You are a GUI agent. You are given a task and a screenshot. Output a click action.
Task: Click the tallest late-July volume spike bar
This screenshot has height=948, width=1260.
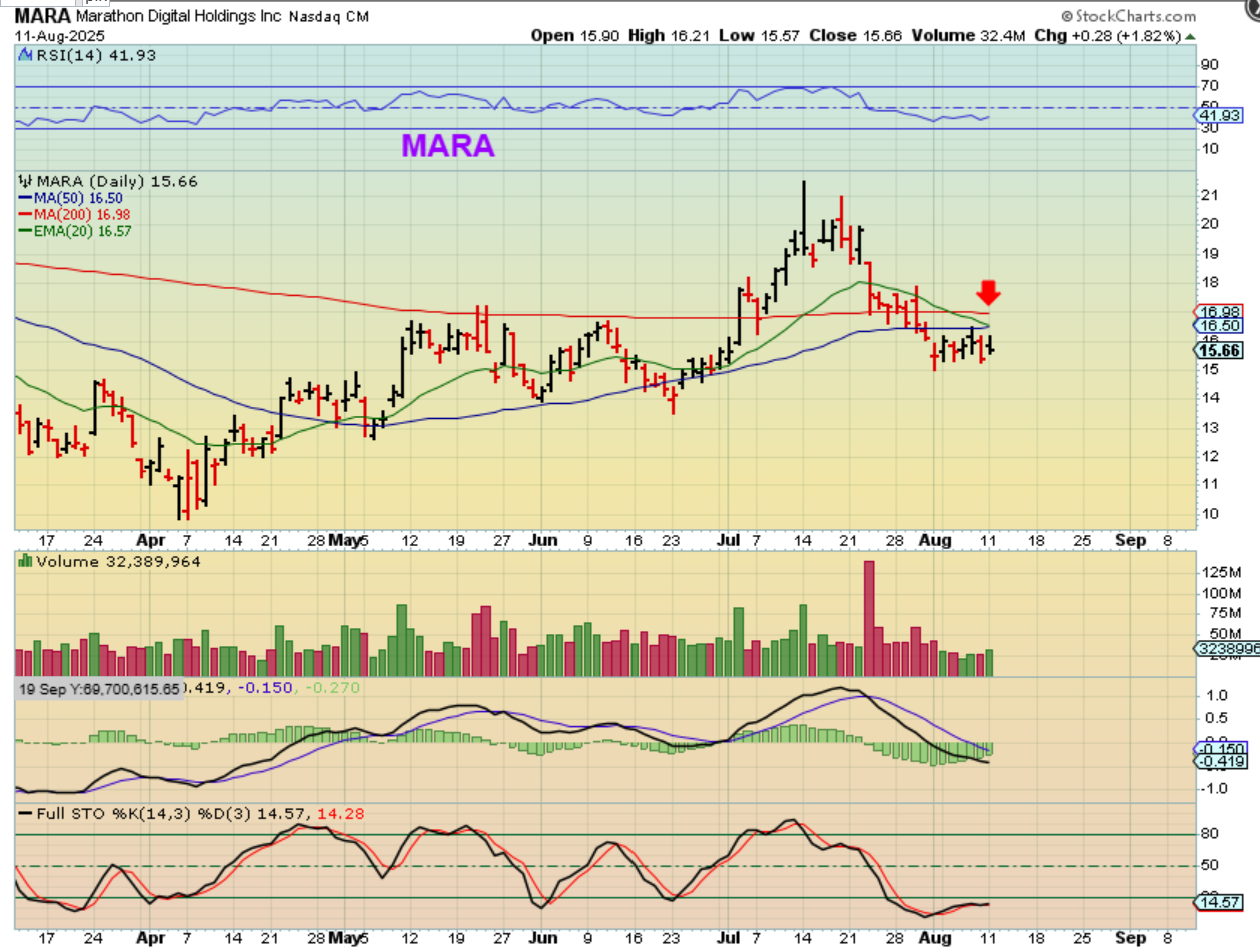click(869, 619)
